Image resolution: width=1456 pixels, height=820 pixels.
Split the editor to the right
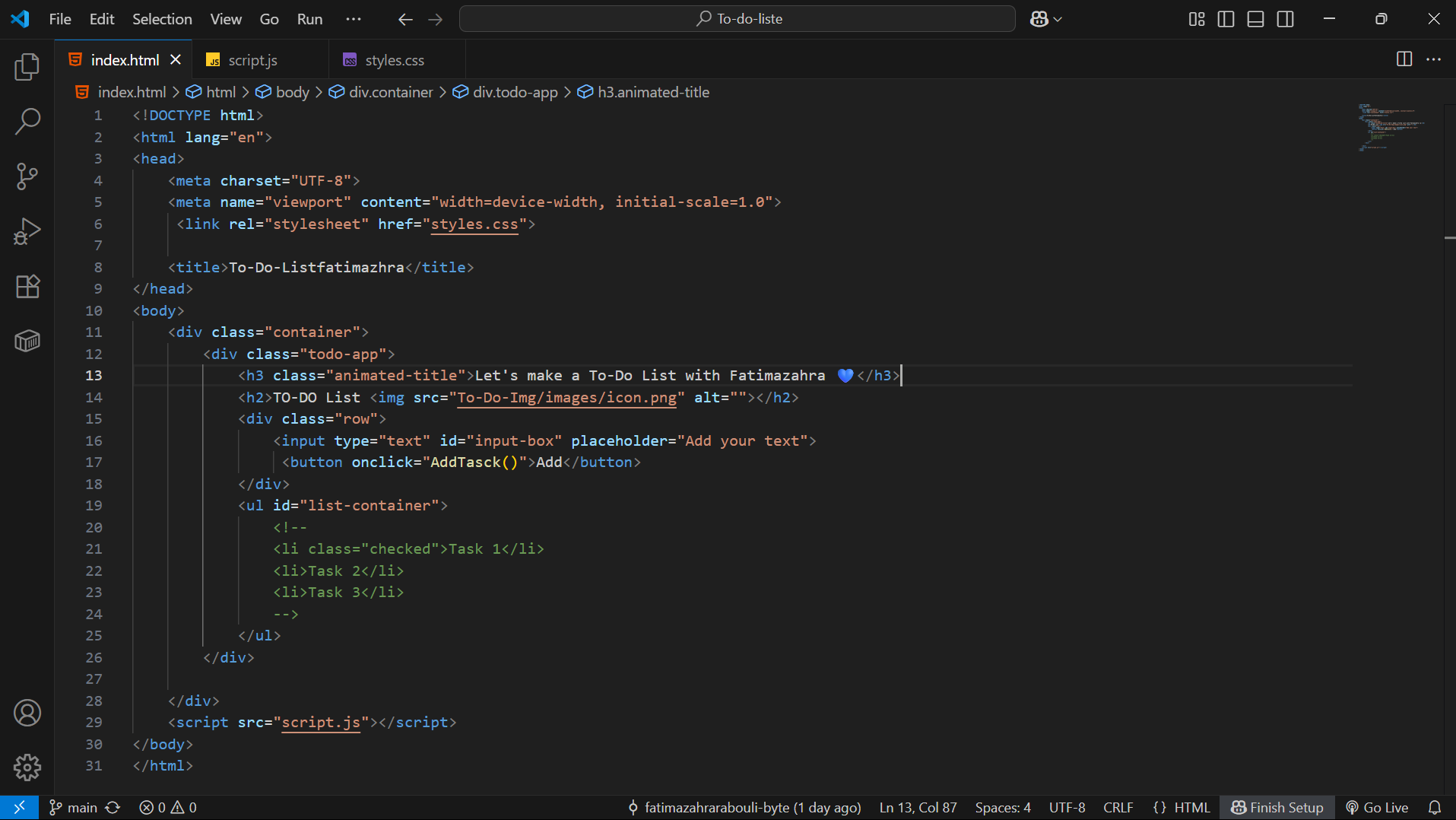[1404, 59]
